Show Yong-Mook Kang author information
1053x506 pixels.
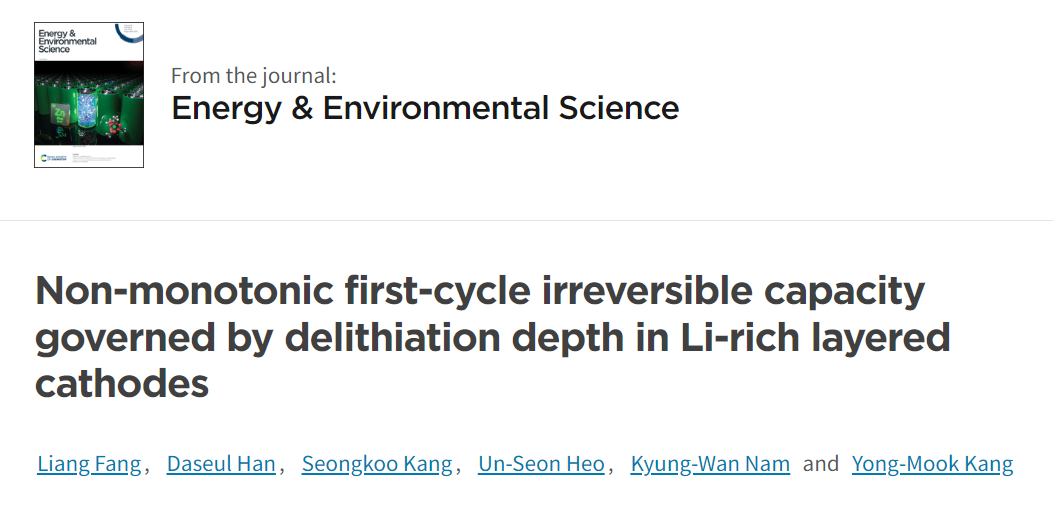click(x=932, y=464)
